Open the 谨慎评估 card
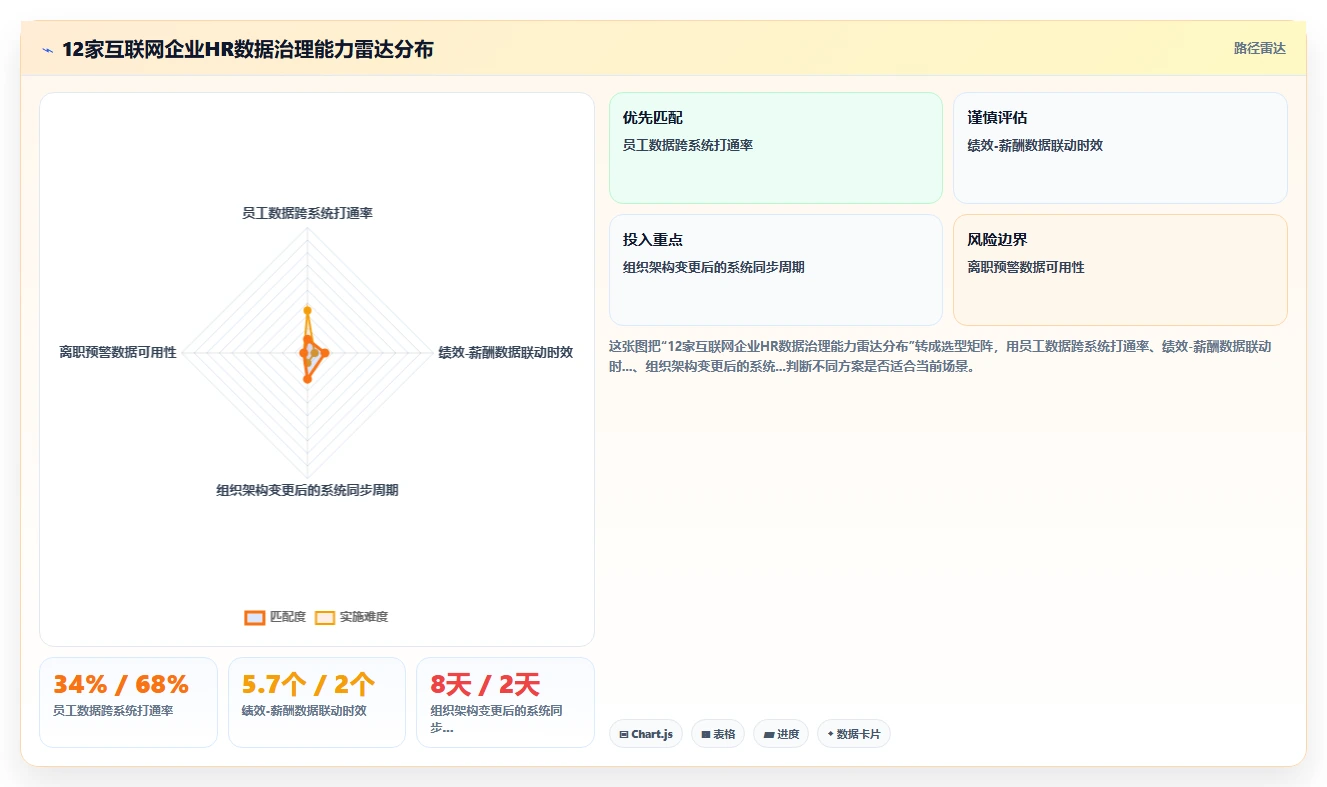 [x=1120, y=148]
